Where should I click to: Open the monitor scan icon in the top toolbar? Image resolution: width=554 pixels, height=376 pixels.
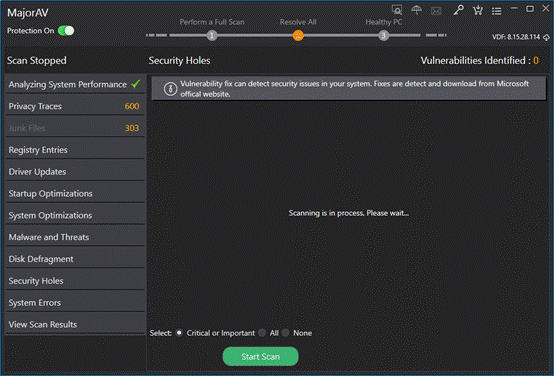point(397,10)
